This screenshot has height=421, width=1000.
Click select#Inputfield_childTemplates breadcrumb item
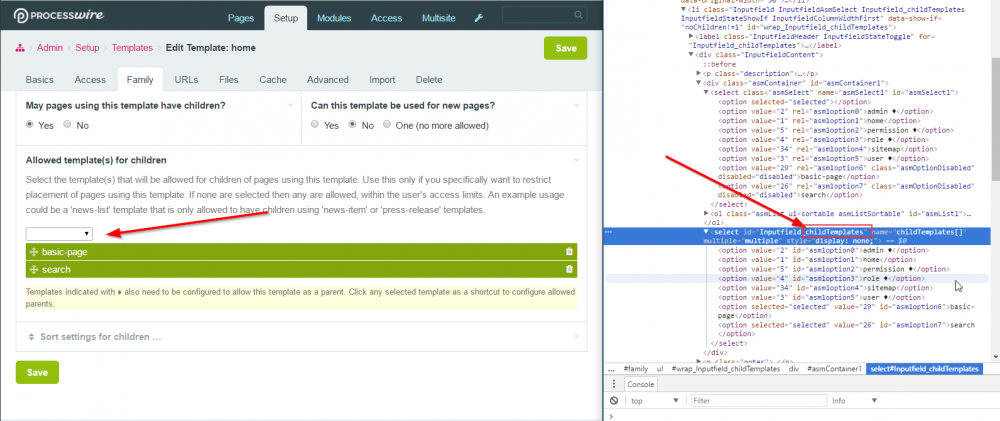924,369
